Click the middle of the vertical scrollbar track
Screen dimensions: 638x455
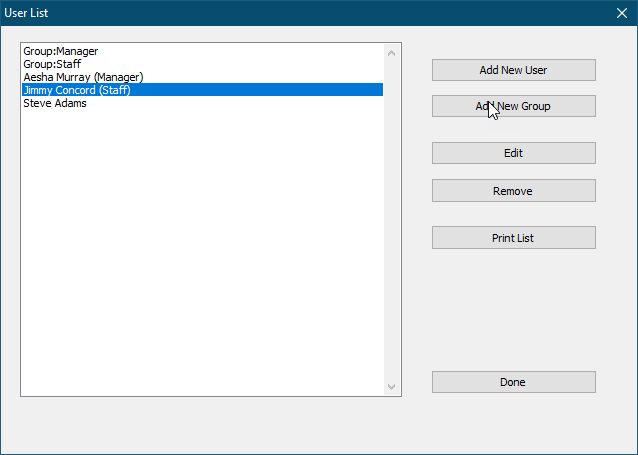point(392,220)
